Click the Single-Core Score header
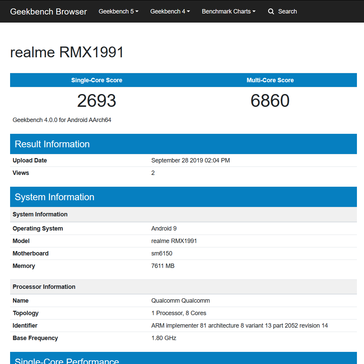This screenshot has height=364, width=364. tap(97, 80)
